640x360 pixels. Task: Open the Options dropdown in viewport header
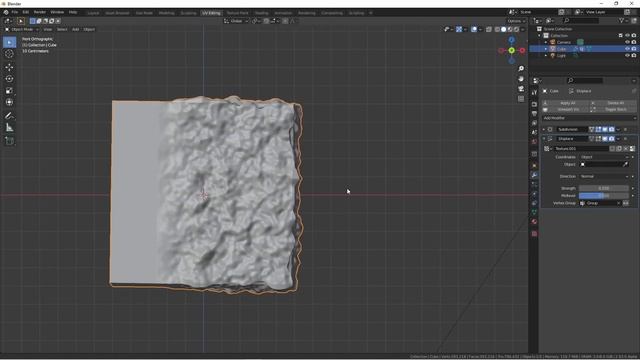point(516,21)
